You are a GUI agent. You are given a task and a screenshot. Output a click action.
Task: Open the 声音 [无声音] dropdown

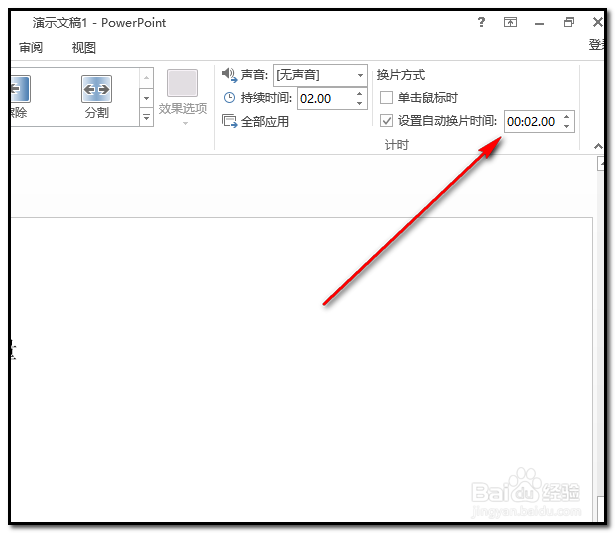360,75
